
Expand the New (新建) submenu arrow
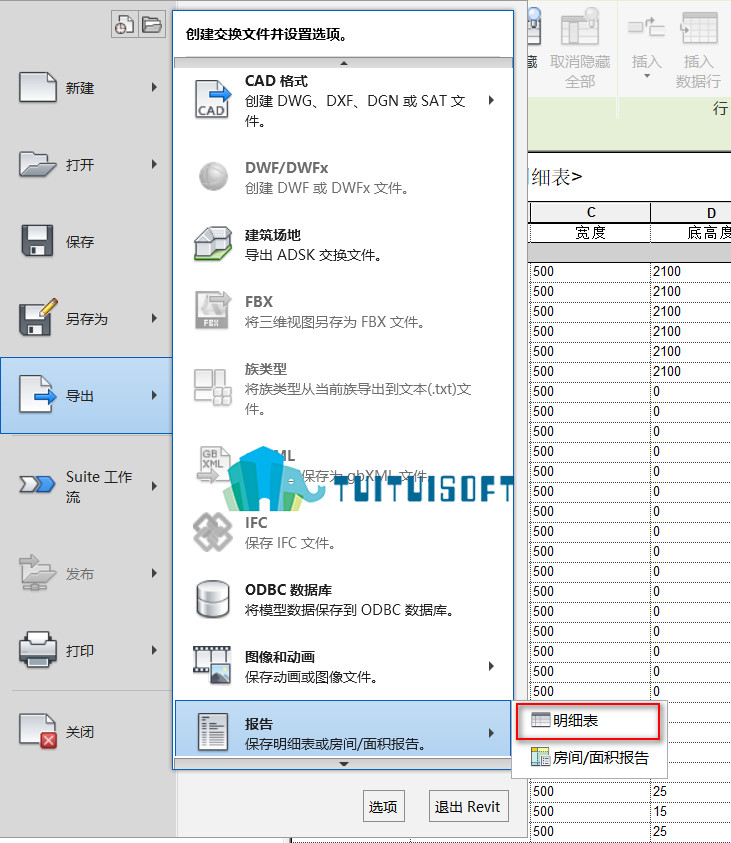(154, 87)
